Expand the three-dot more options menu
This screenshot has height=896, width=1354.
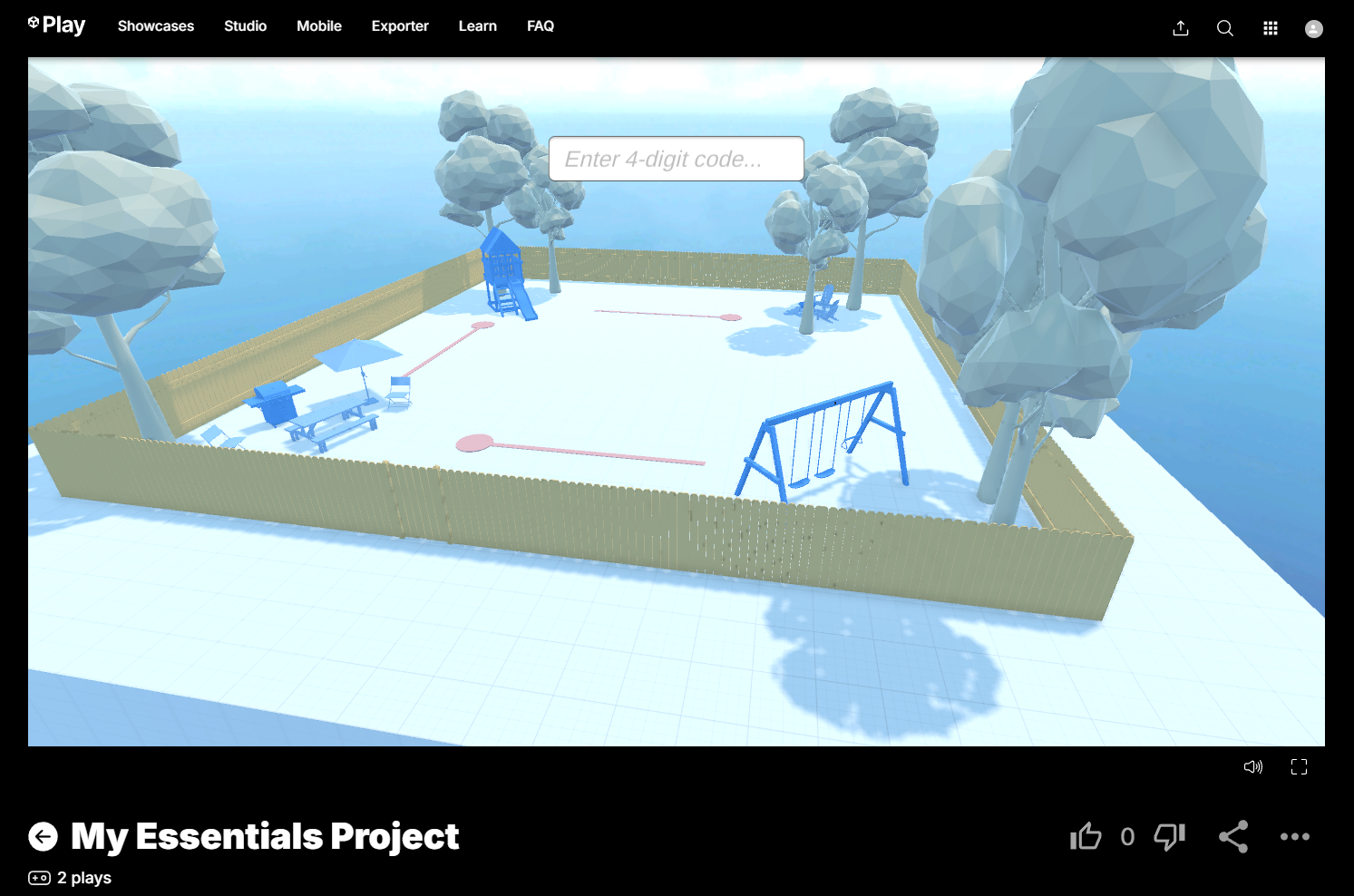(x=1294, y=836)
